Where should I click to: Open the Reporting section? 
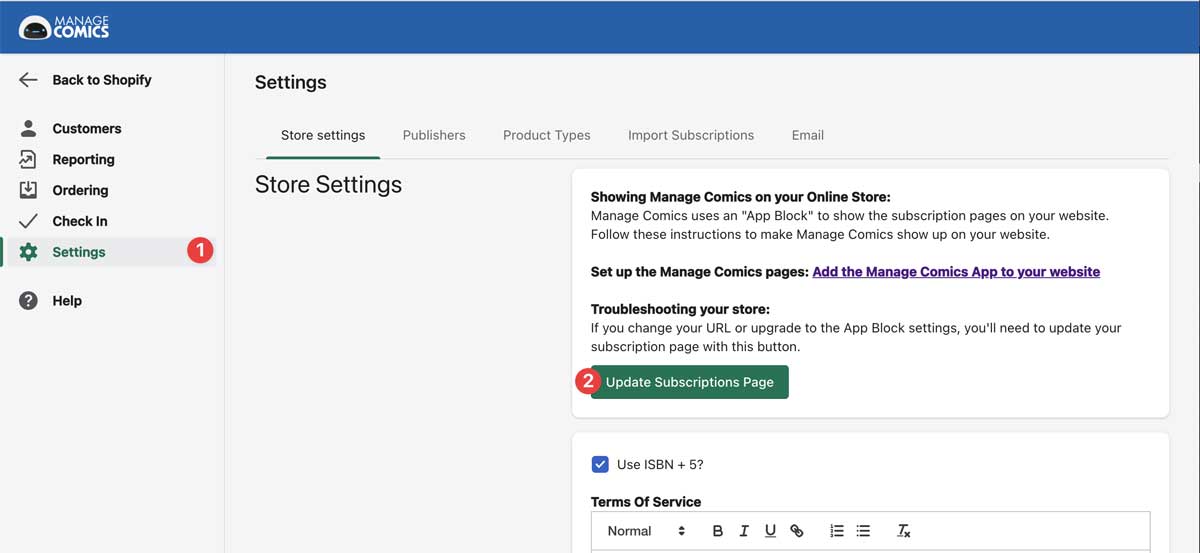[83, 159]
